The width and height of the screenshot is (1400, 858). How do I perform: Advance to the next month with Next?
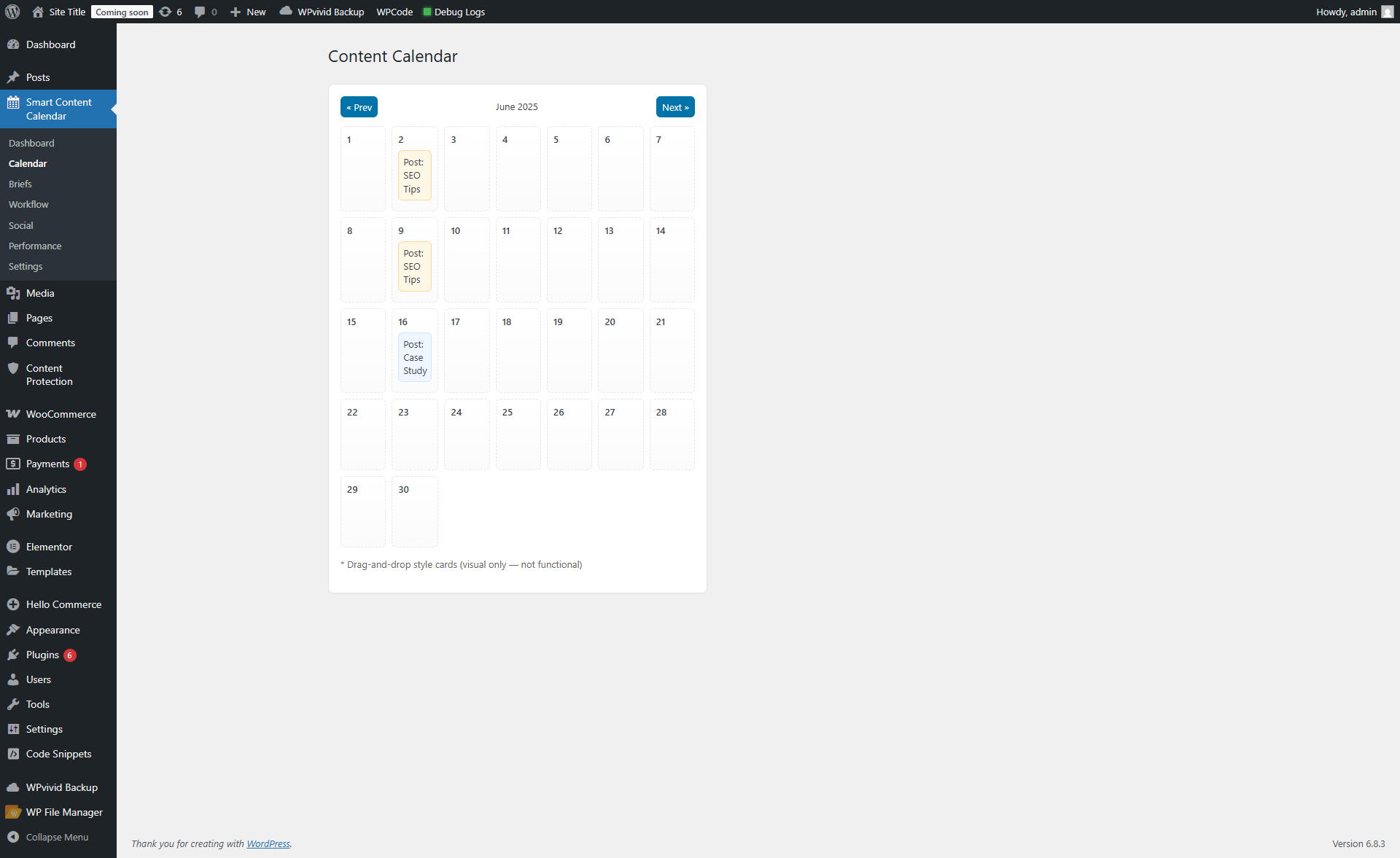pos(675,107)
